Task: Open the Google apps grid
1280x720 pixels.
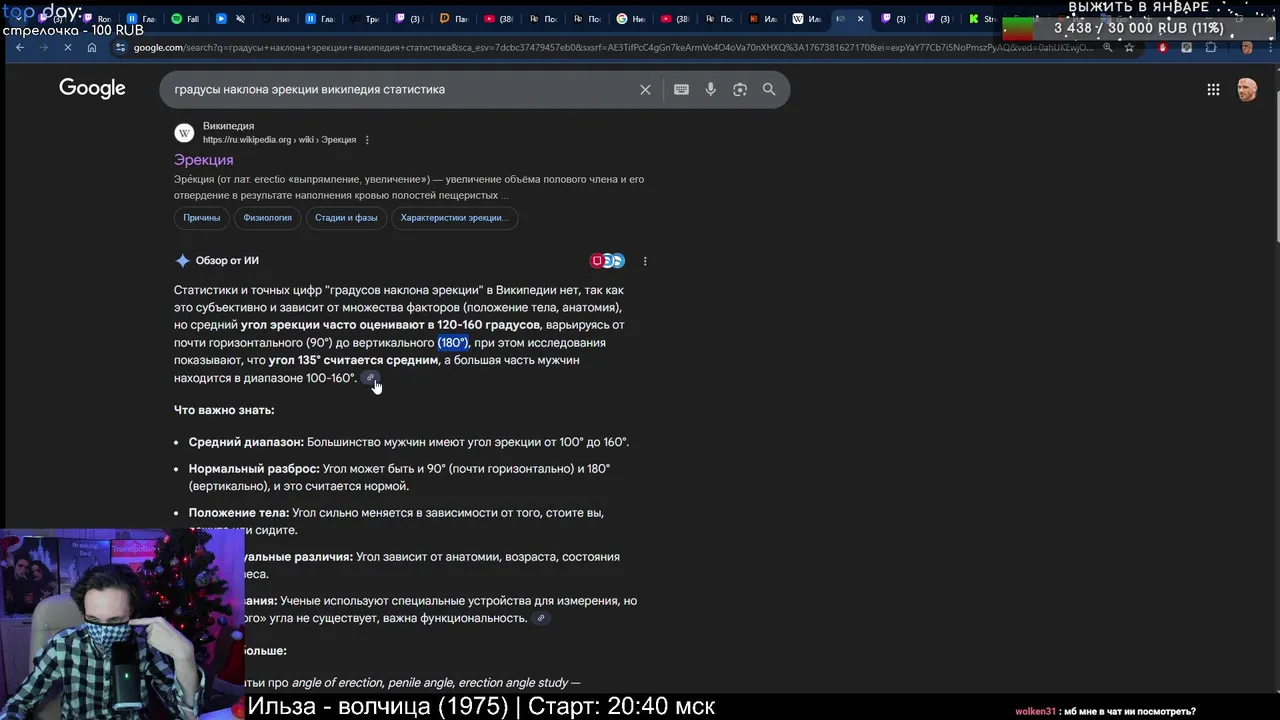Action: pyautogui.click(x=1213, y=90)
